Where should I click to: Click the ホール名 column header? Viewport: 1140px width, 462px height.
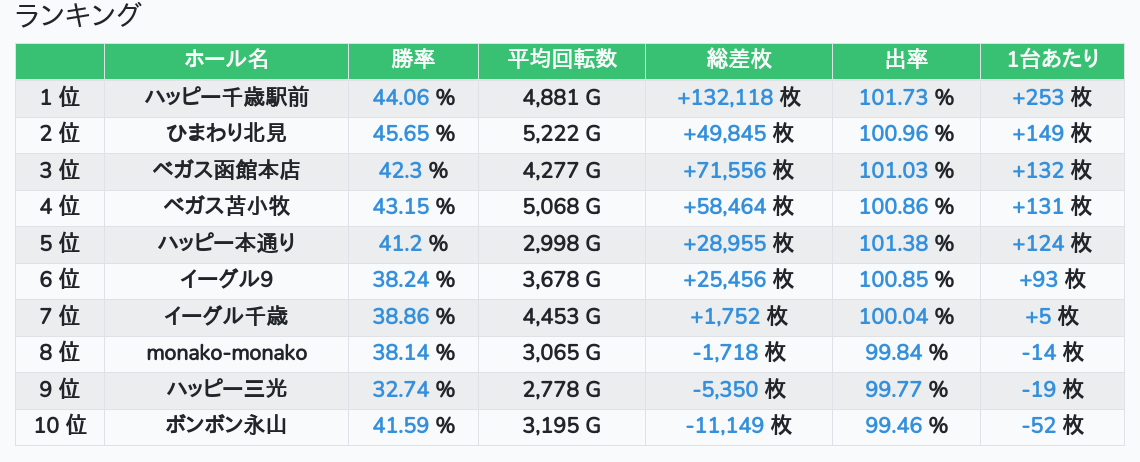(226, 60)
